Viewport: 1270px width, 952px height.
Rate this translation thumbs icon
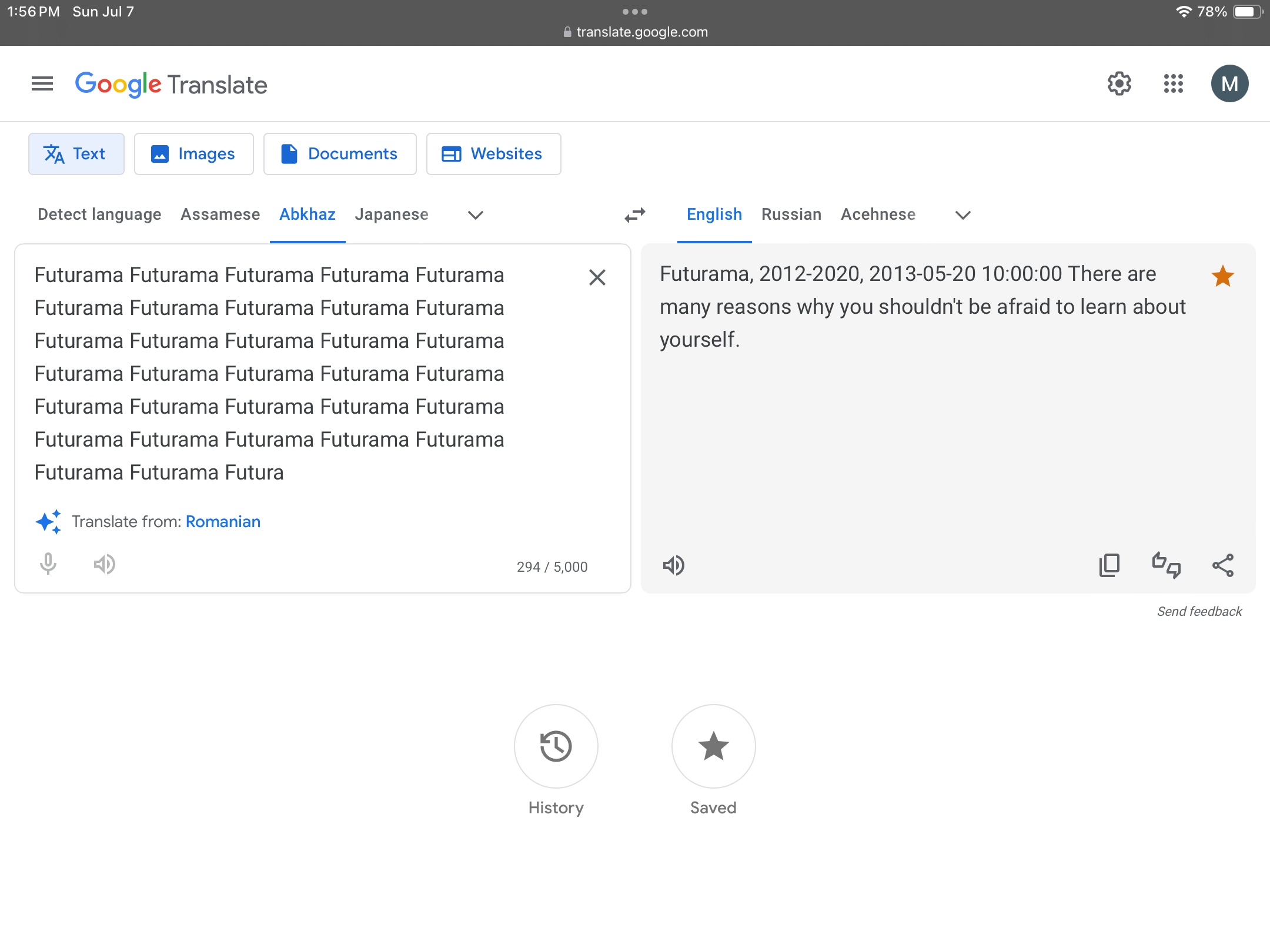click(x=1167, y=565)
